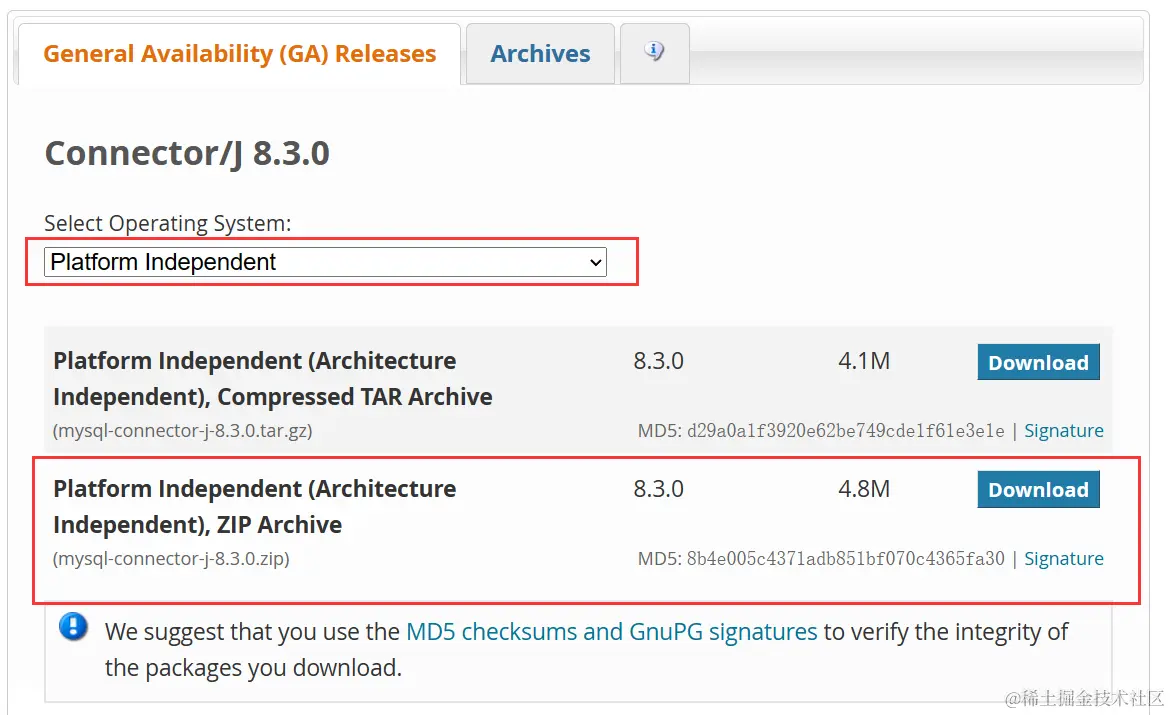Select MD5 hash d29a0a1f3920e62be749cde1f61e3e1e
Viewport: 1171px width, 715px height.
click(845, 431)
